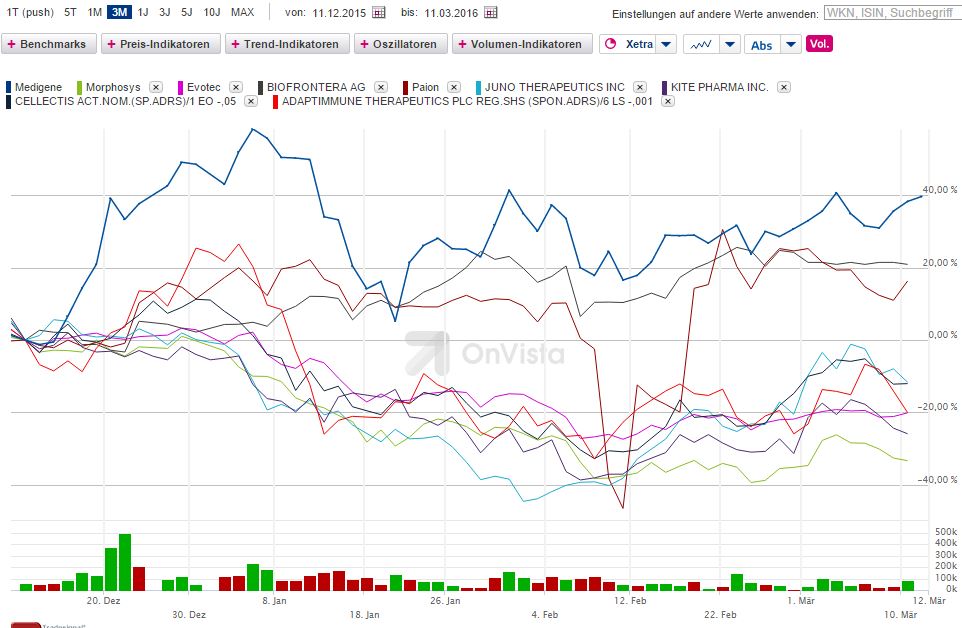The width and height of the screenshot is (962, 628).
Task: Remove Morphosys from the comparison
Action: 156,87
